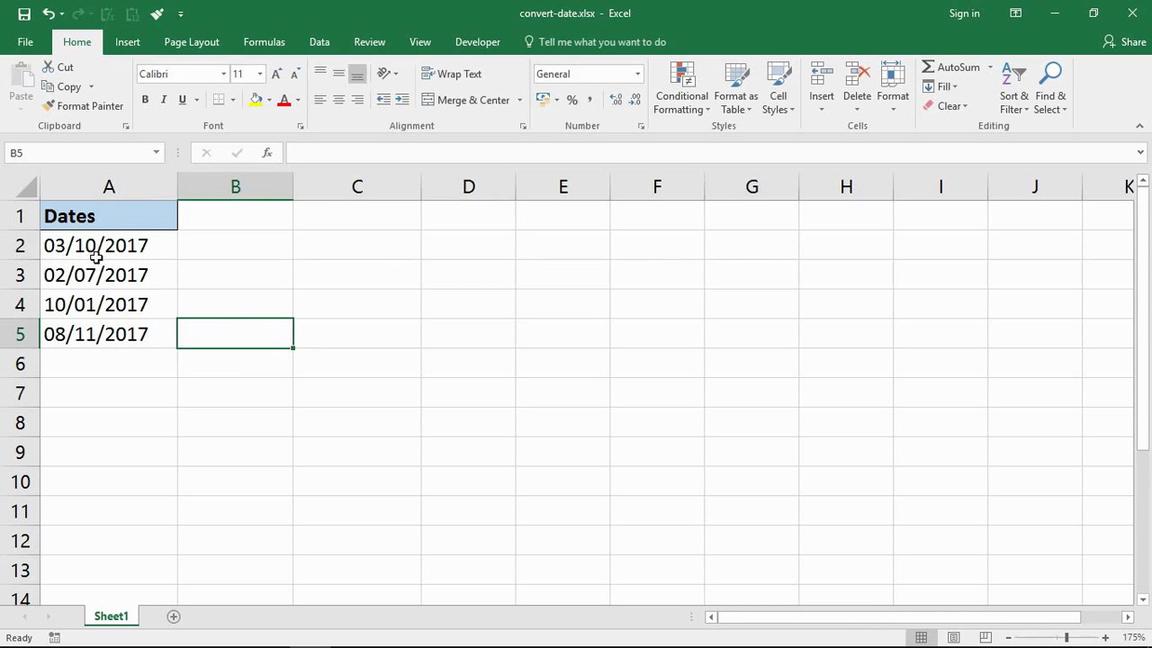This screenshot has width=1152, height=648.
Task: Click the Insert Function button
Action: 266,152
